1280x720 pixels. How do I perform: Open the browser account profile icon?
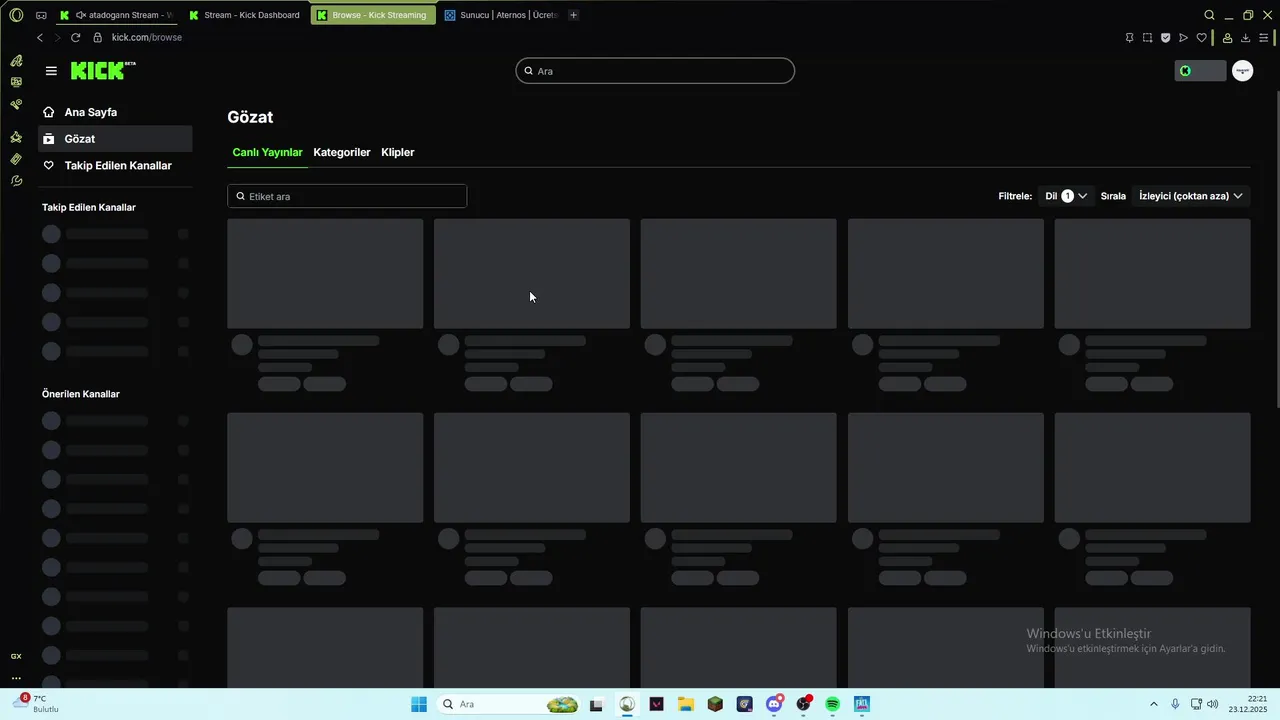point(1227,38)
